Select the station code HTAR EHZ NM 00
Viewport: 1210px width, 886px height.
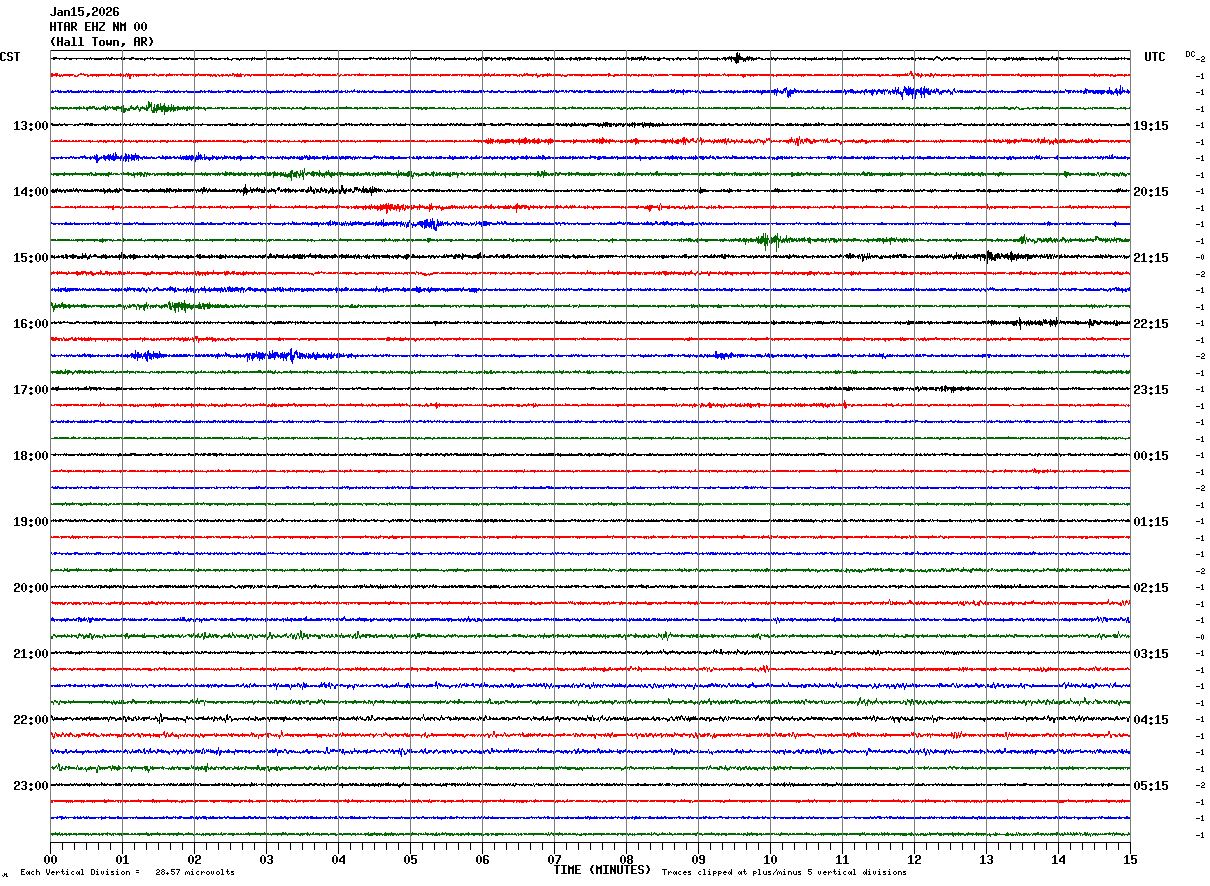pos(98,27)
